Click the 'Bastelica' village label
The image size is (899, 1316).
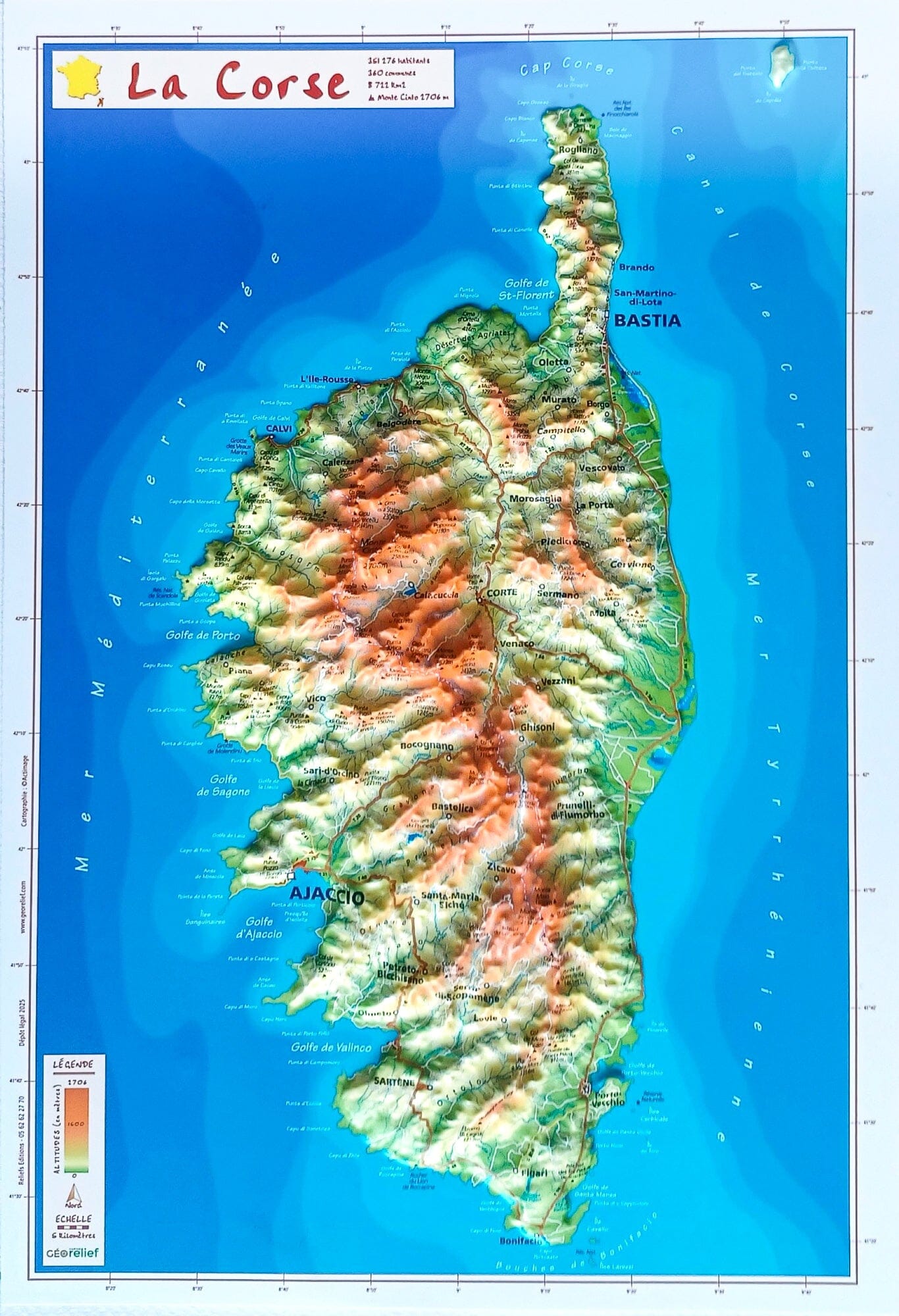pyautogui.click(x=452, y=807)
